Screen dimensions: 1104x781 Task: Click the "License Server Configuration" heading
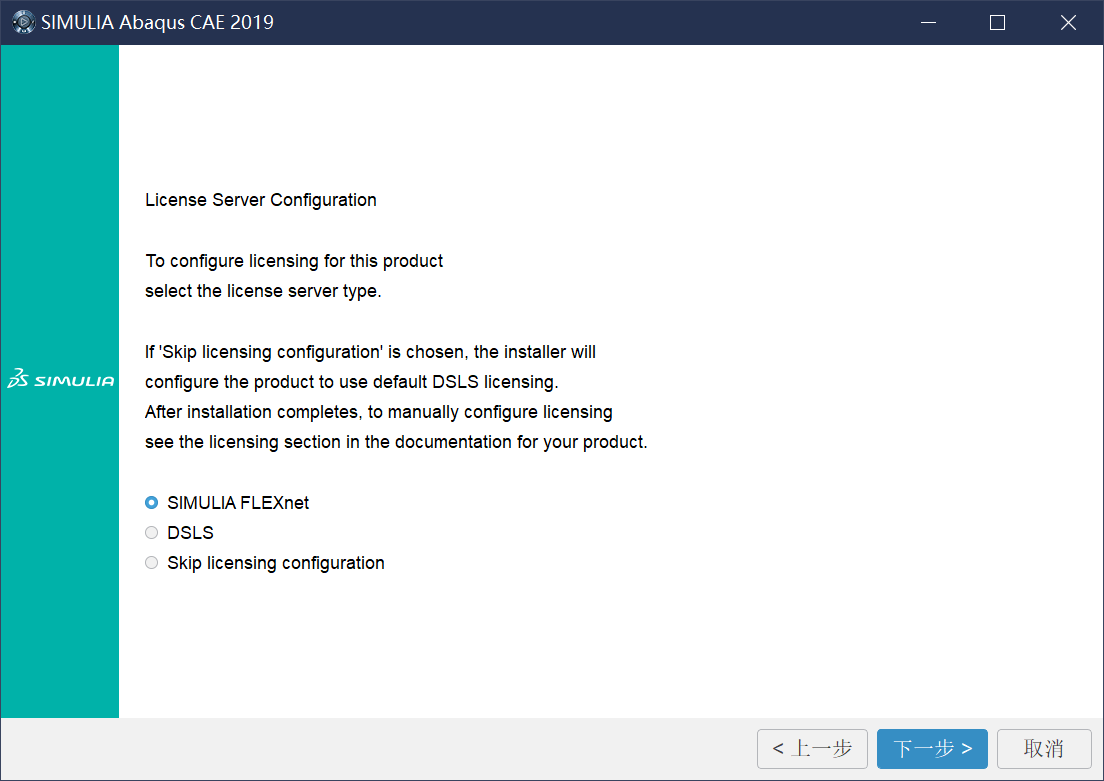(x=261, y=200)
